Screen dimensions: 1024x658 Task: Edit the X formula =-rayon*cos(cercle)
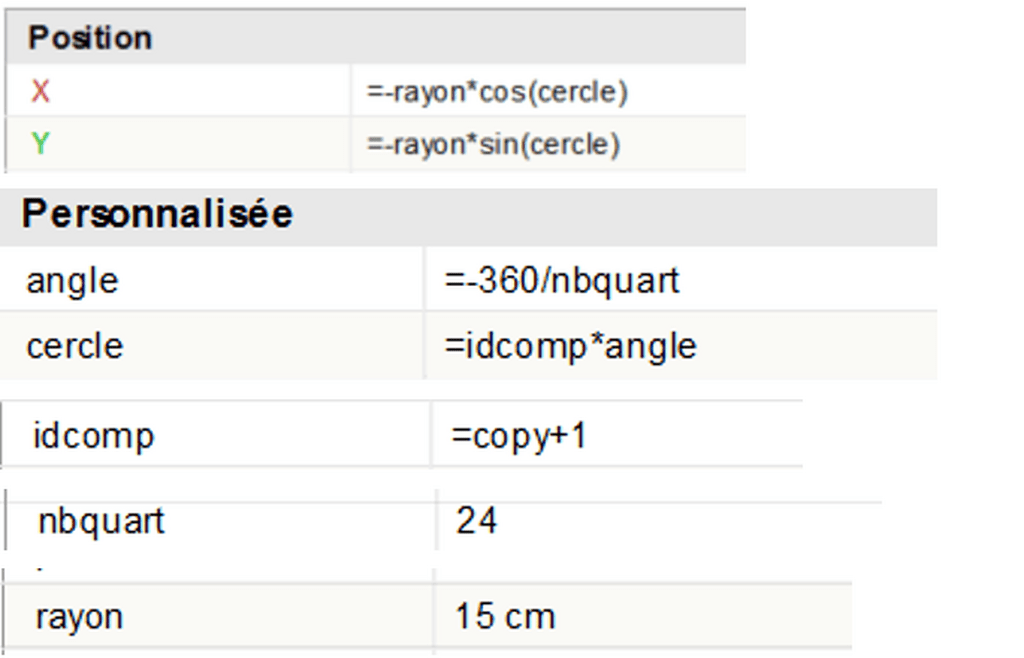click(x=497, y=92)
